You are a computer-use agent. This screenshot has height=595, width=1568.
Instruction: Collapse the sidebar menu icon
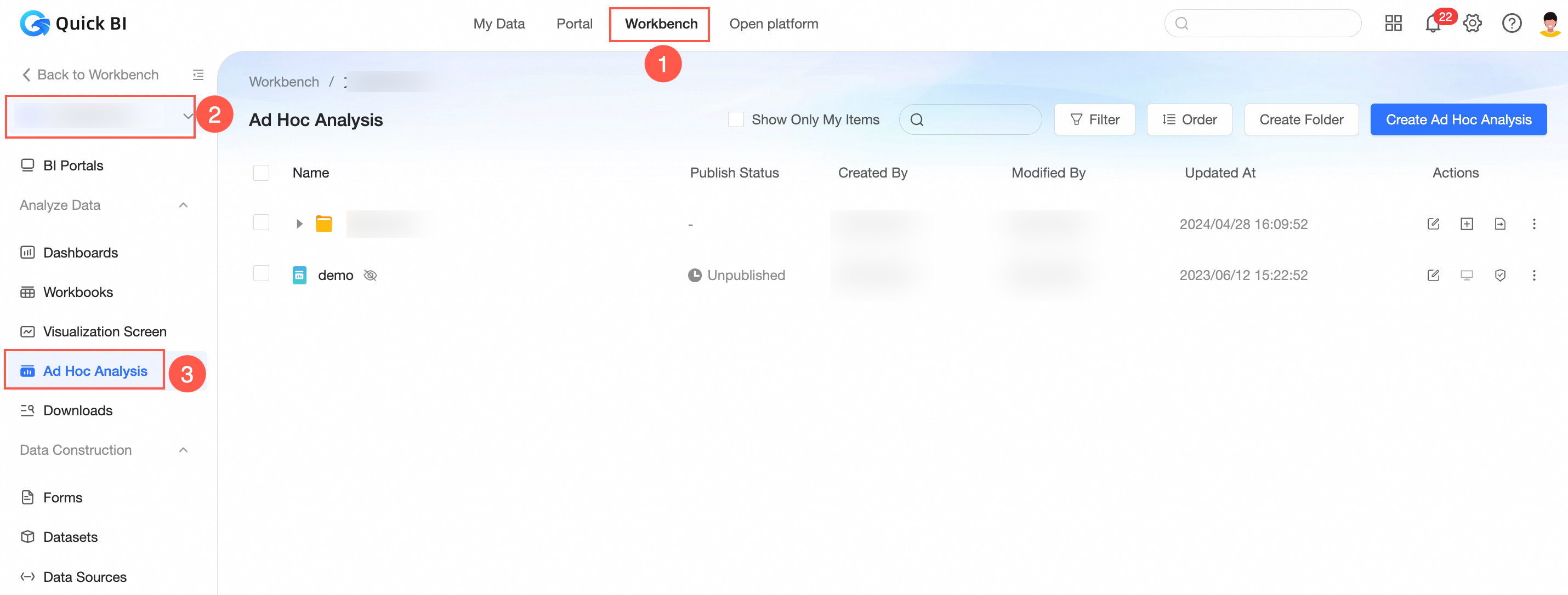[x=198, y=75]
